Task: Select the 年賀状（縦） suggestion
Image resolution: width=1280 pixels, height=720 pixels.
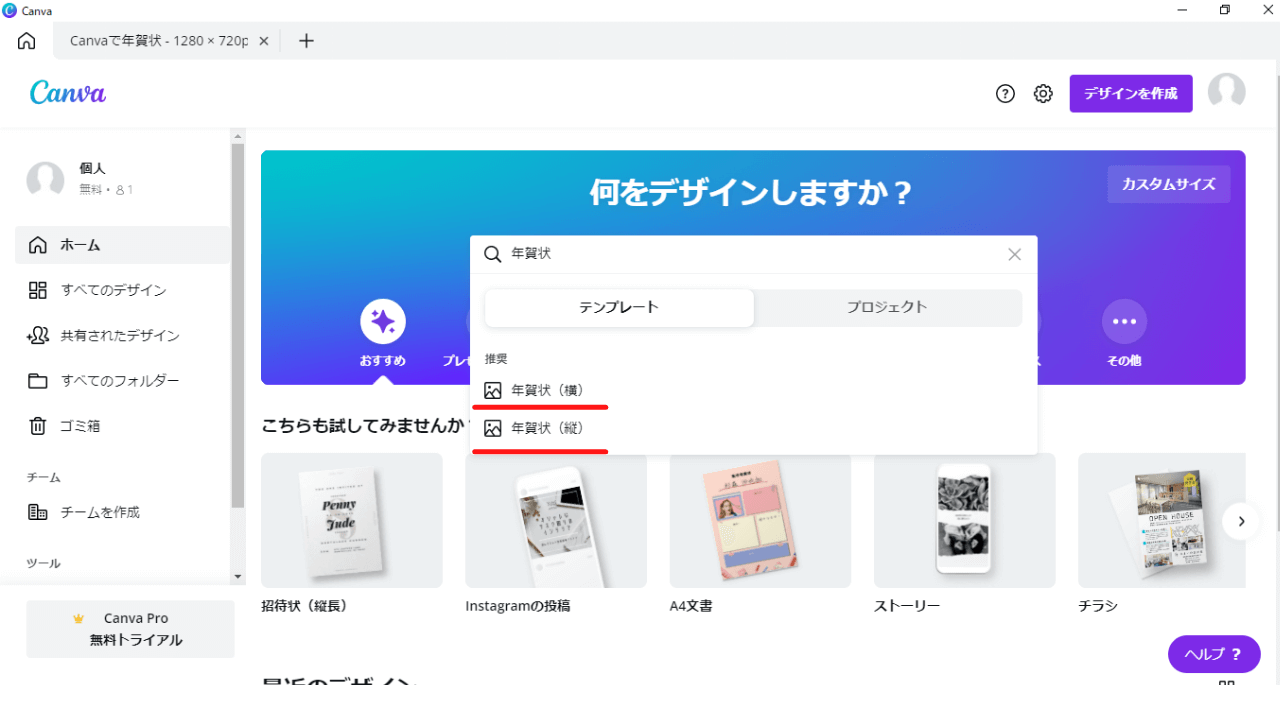Action: [547, 428]
